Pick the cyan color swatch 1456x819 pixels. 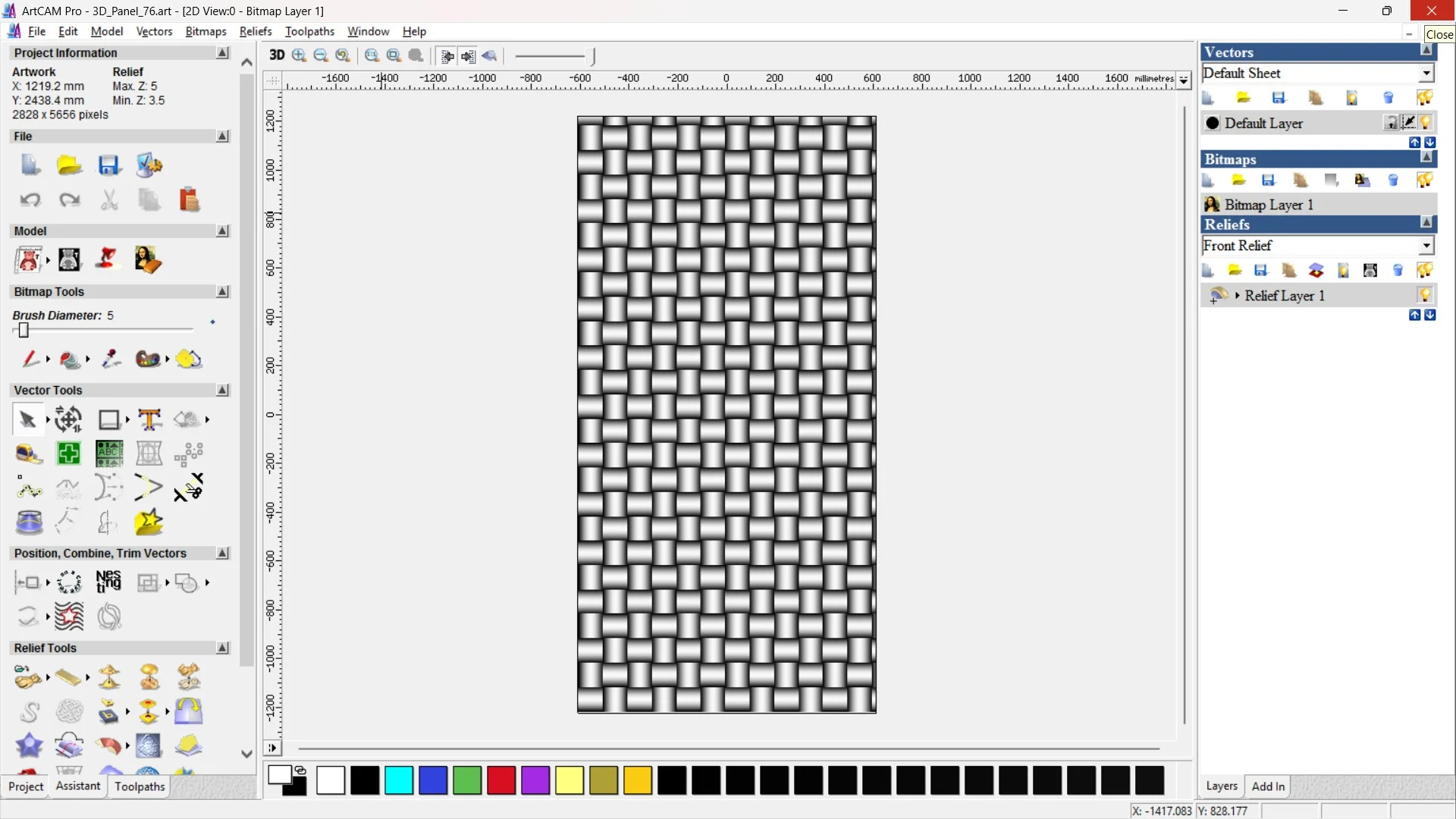[x=398, y=780]
